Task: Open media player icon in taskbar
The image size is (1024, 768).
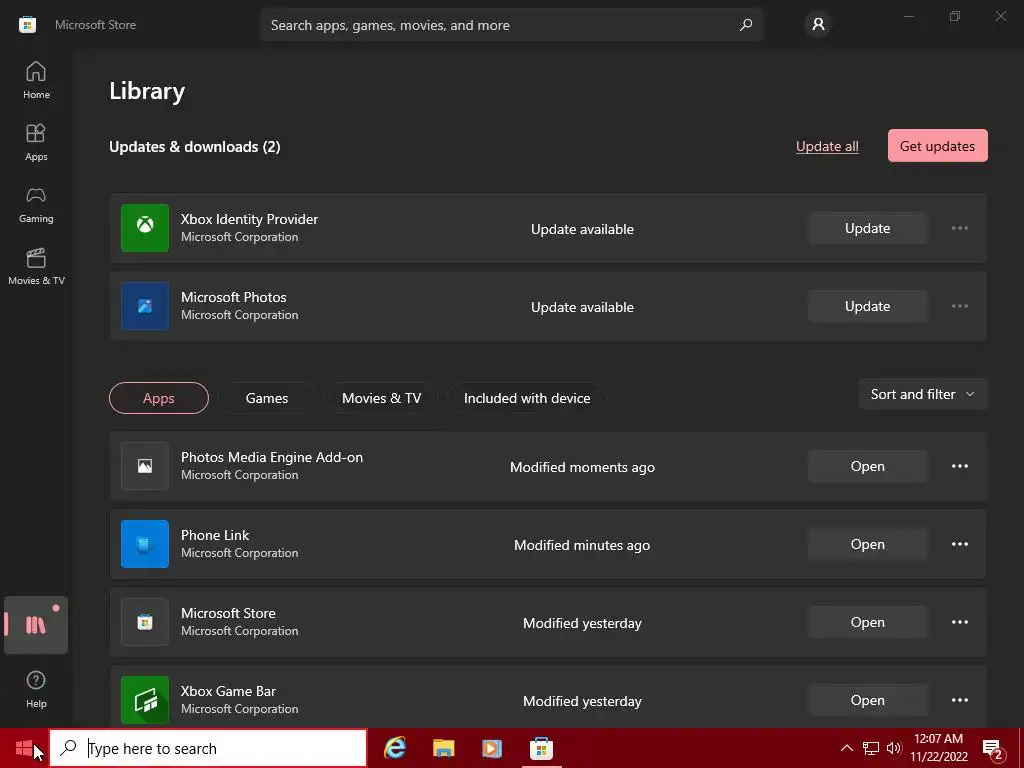Action: tap(492, 748)
